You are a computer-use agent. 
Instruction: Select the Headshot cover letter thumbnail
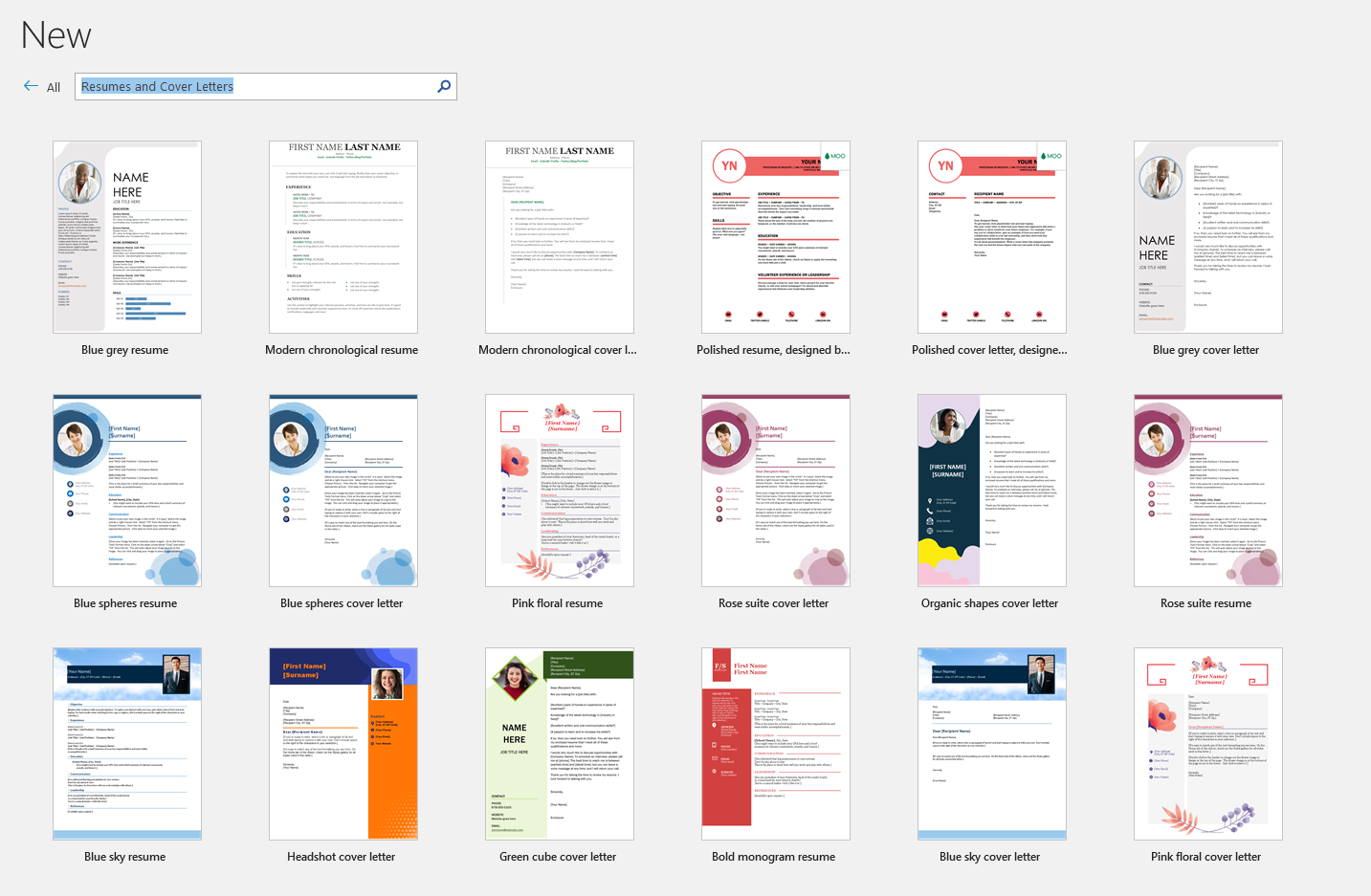coord(343,744)
